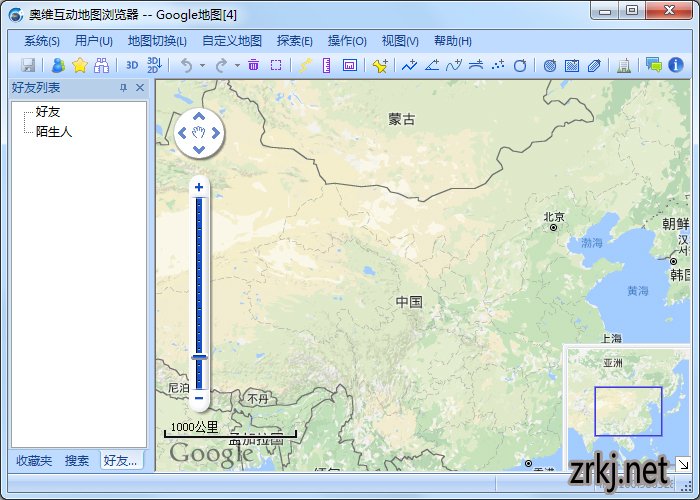Click the hatched polygon pencil tool icon
700x500 pixels.
[x=594, y=66]
